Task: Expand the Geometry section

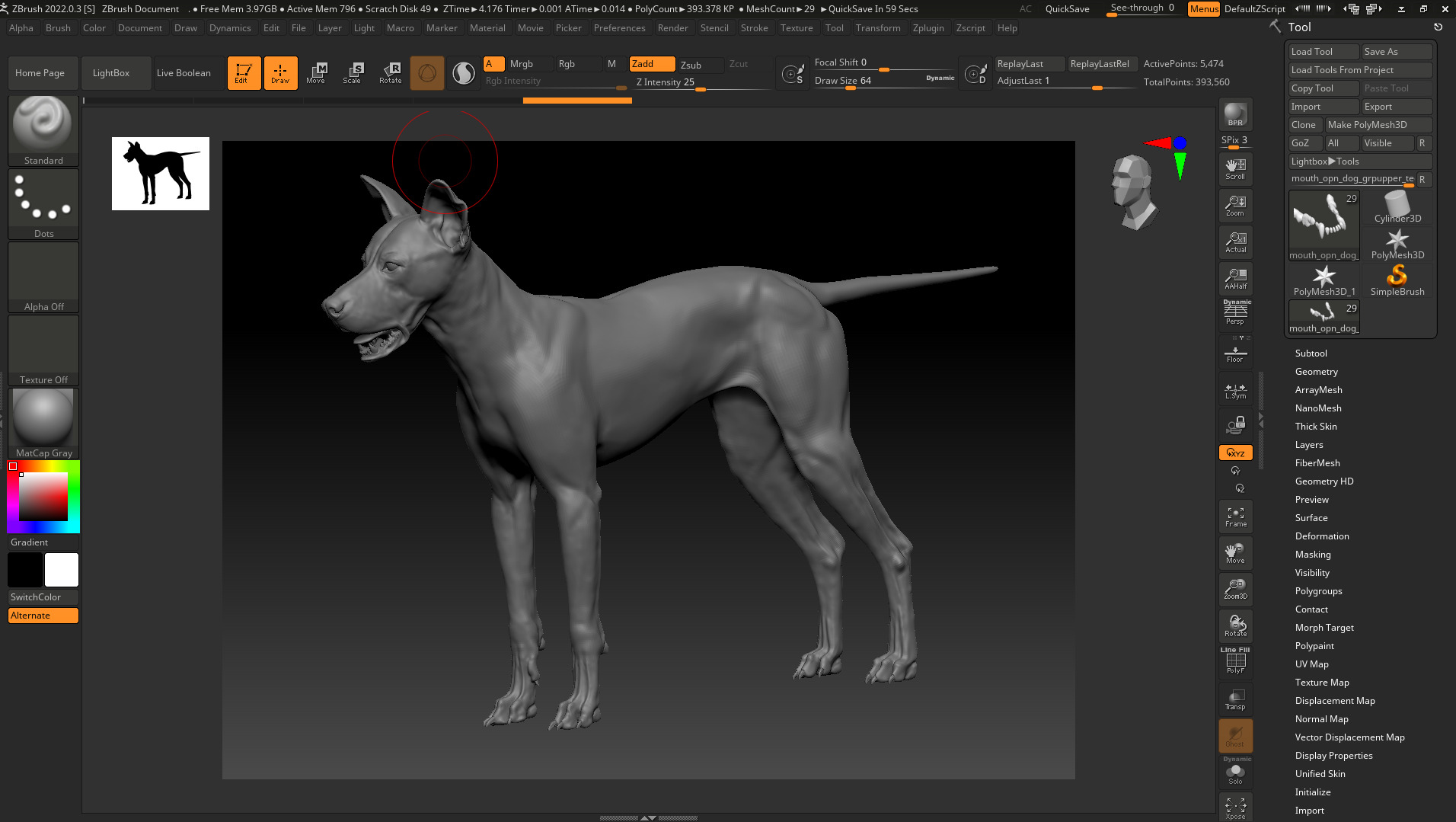Action: tap(1316, 372)
